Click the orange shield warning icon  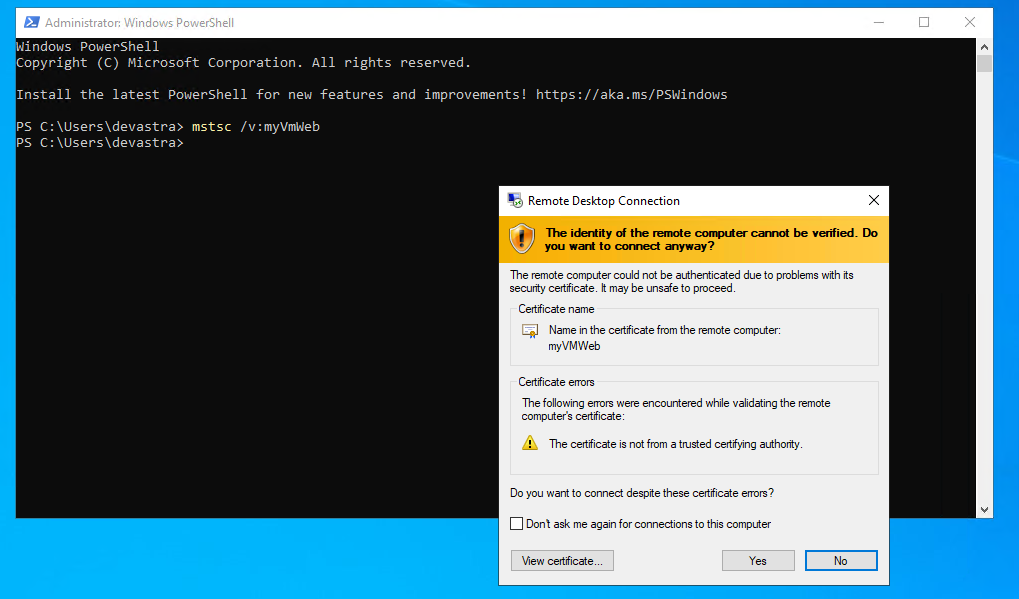tap(522, 239)
